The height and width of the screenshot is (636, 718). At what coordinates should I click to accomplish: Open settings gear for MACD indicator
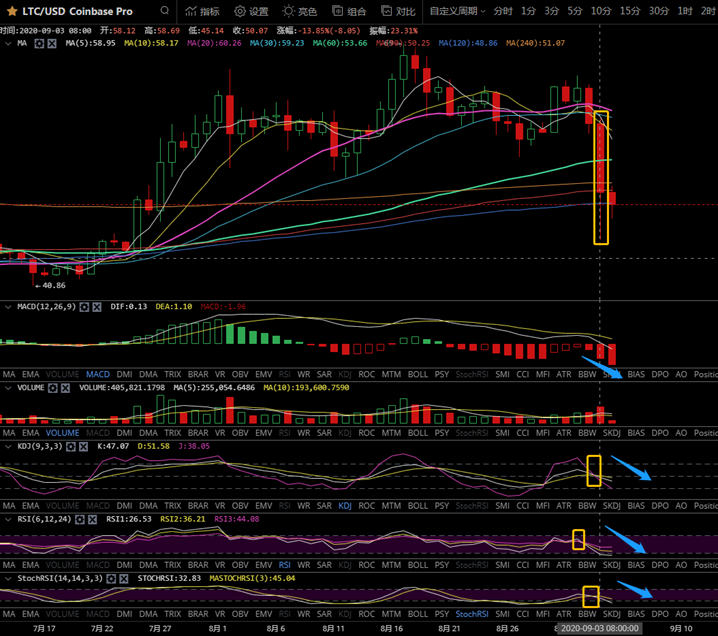[85, 307]
